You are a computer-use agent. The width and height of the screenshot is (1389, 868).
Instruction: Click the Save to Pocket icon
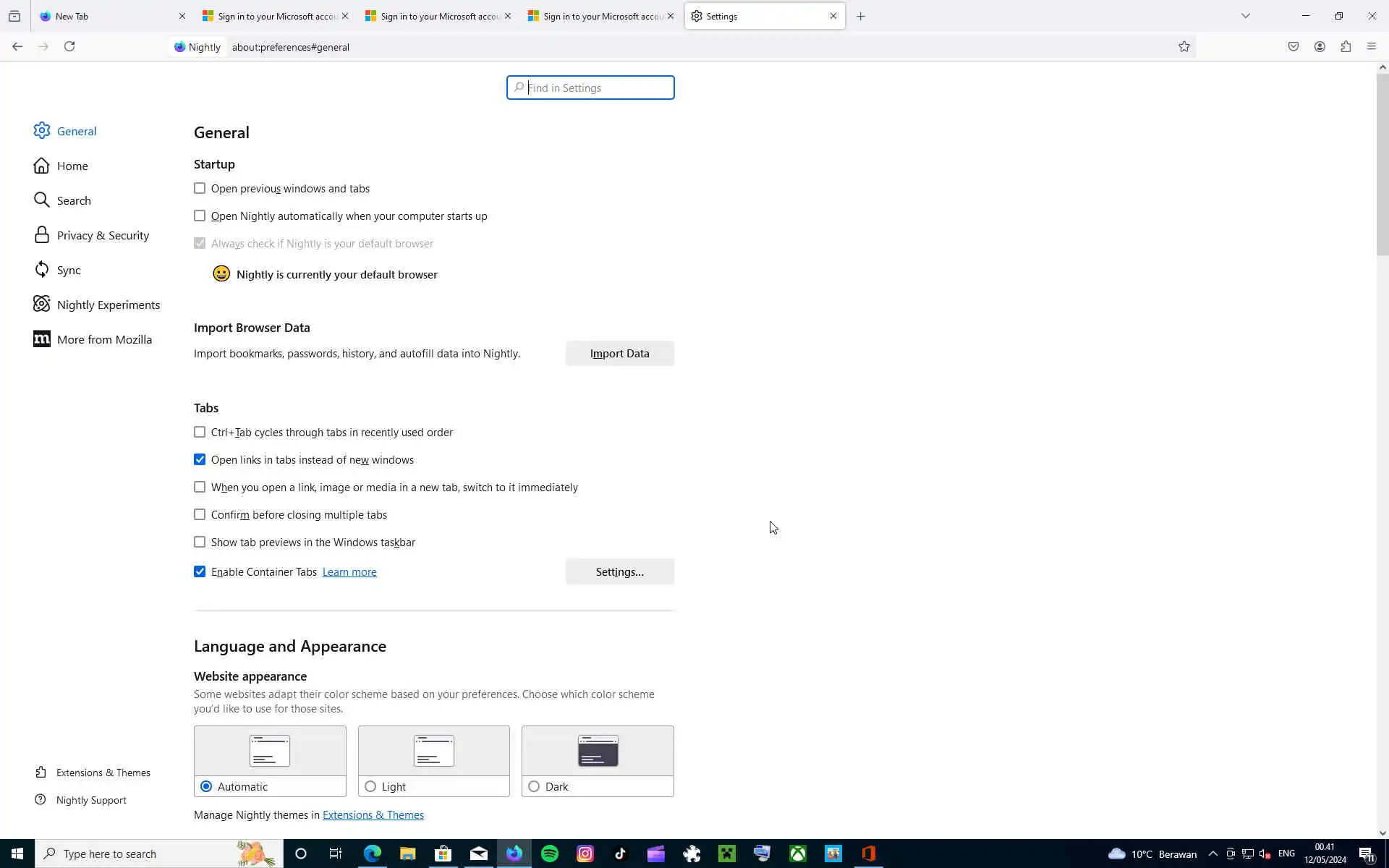pyautogui.click(x=1294, y=47)
